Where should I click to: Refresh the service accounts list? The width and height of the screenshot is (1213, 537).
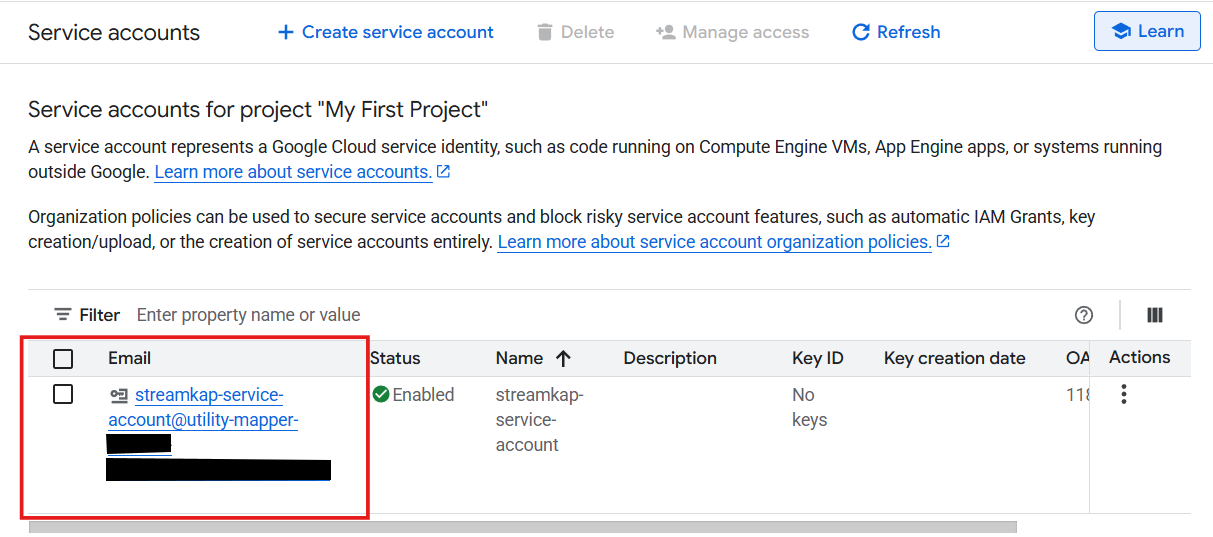(896, 32)
